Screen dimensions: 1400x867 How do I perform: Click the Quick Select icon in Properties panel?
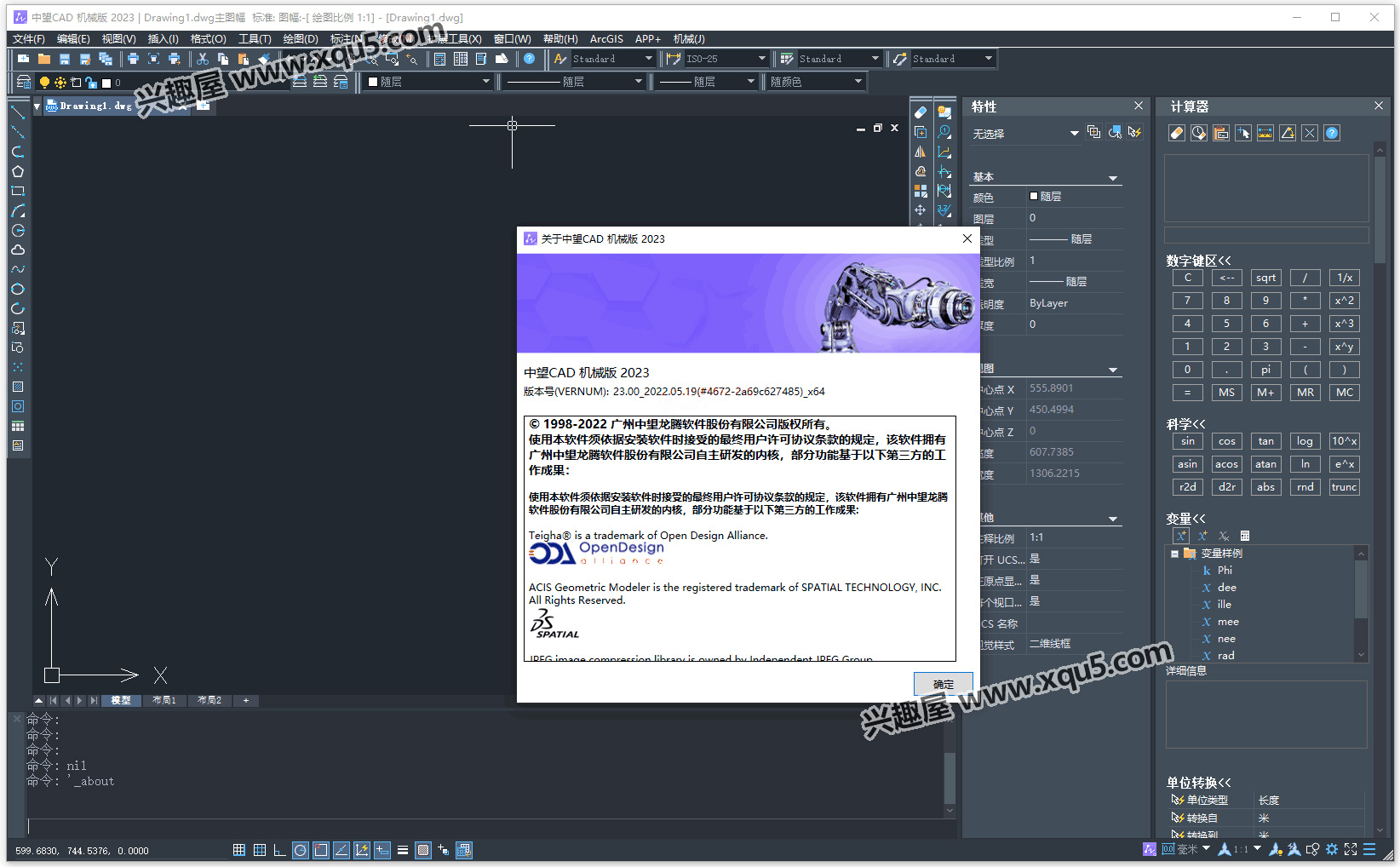click(x=1134, y=133)
